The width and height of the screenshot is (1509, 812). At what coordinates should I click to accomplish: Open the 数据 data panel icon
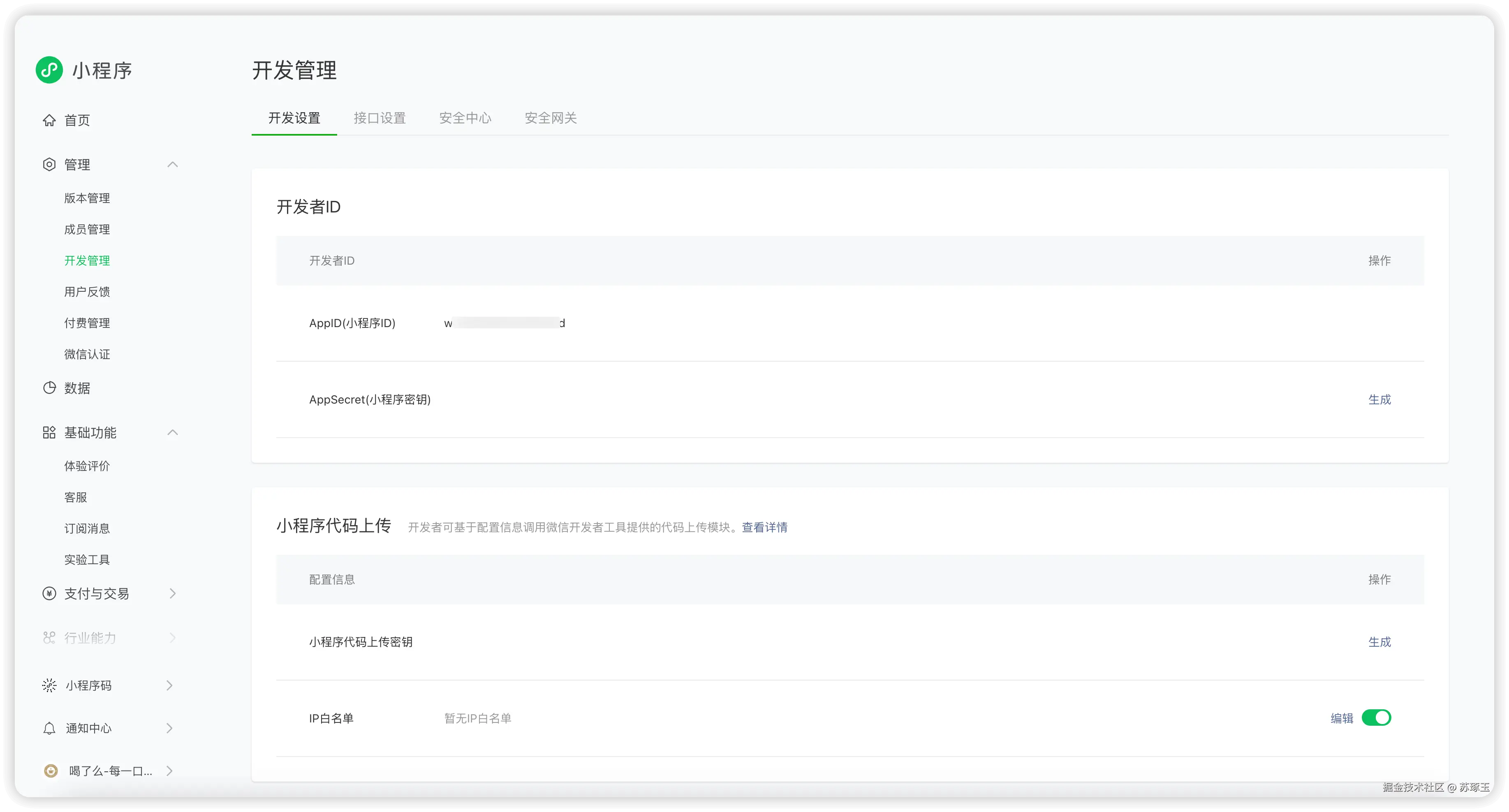point(49,388)
